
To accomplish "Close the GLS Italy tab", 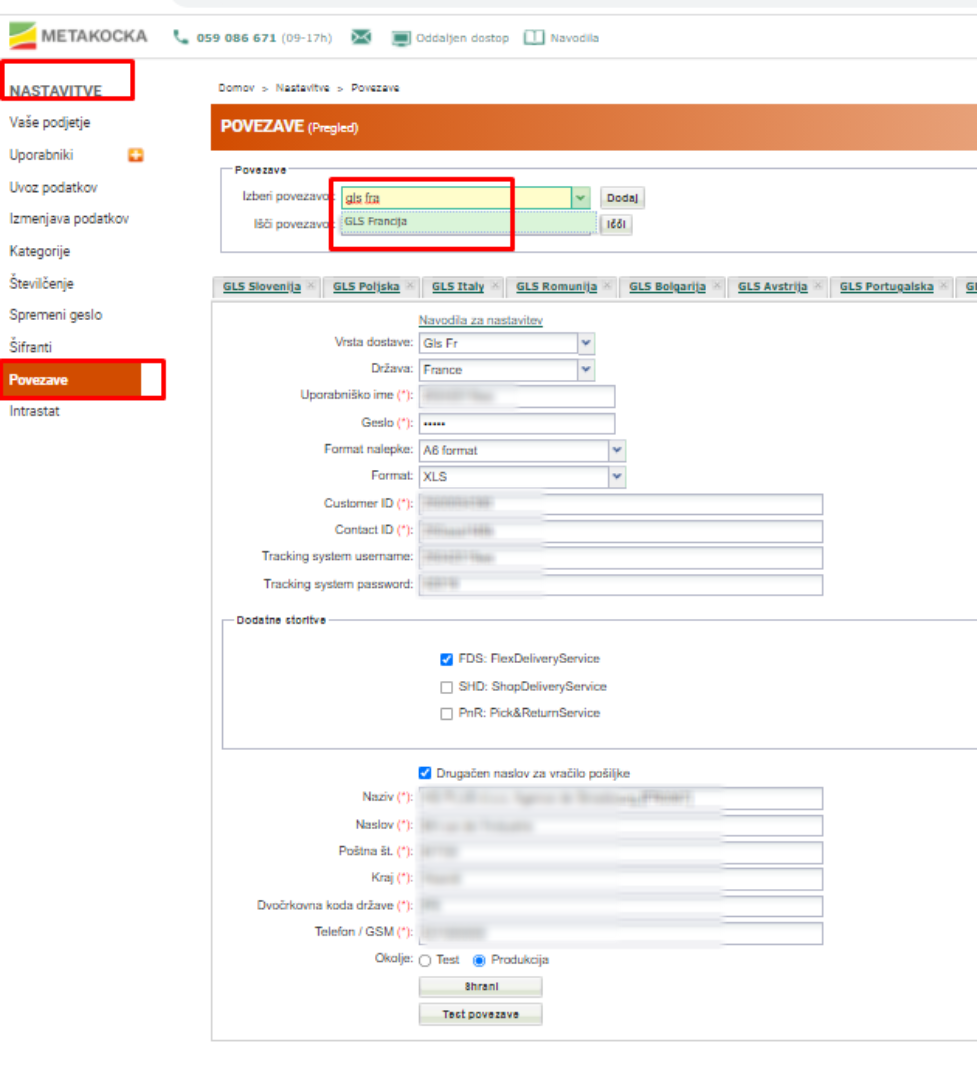I will [495, 286].
